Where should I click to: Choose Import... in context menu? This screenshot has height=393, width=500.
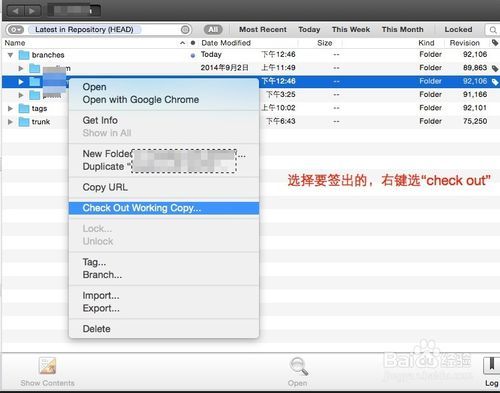tap(101, 295)
